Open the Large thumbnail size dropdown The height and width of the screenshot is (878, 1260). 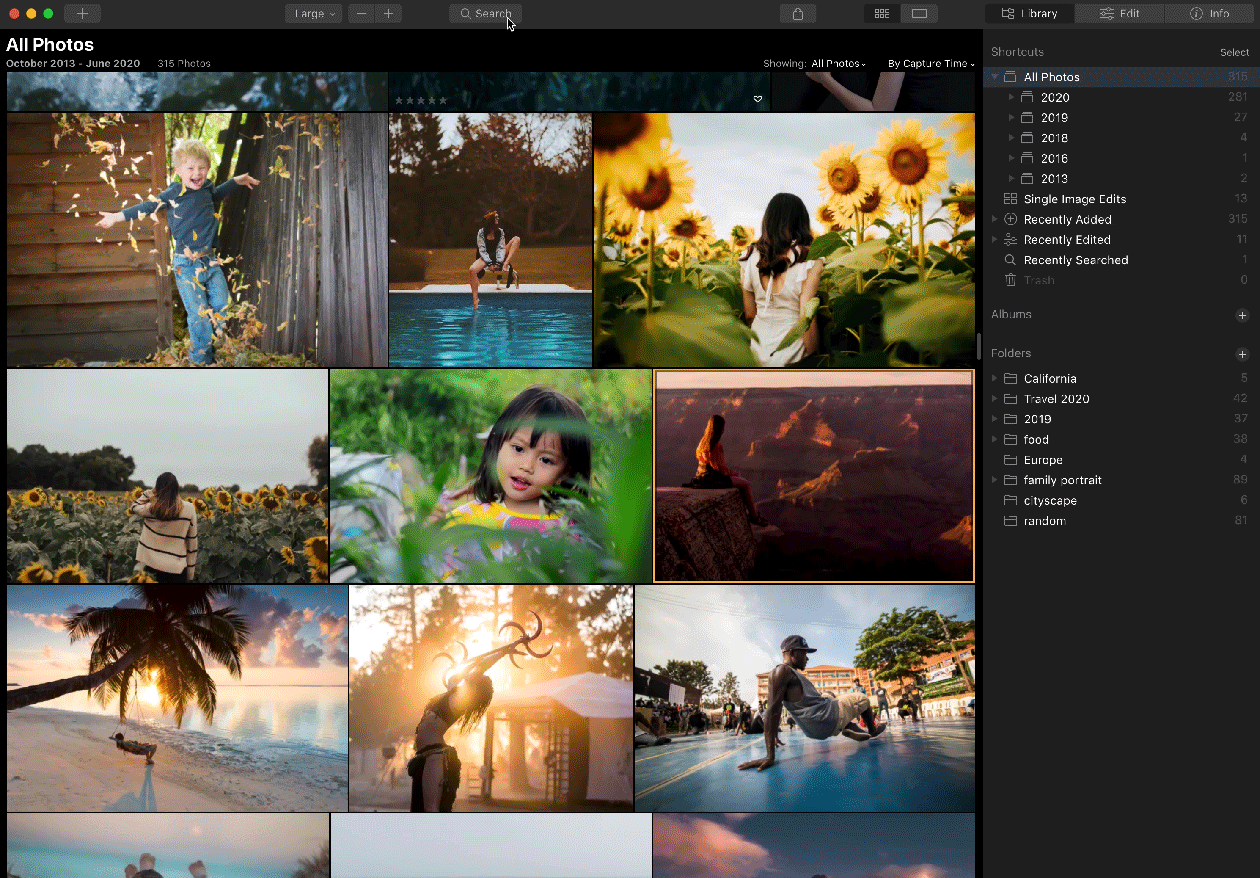pyautogui.click(x=314, y=14)
